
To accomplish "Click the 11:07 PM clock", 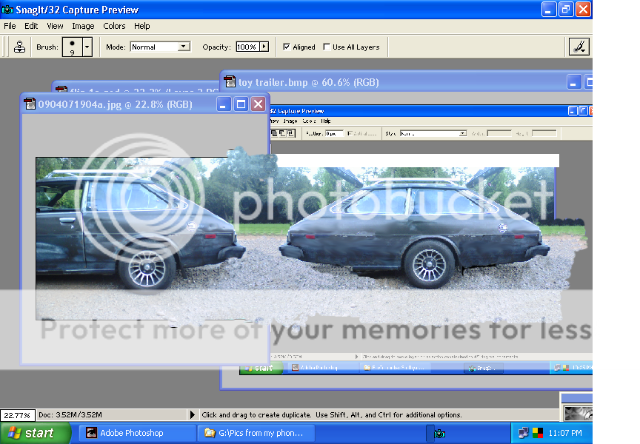I will click(565, 433).
